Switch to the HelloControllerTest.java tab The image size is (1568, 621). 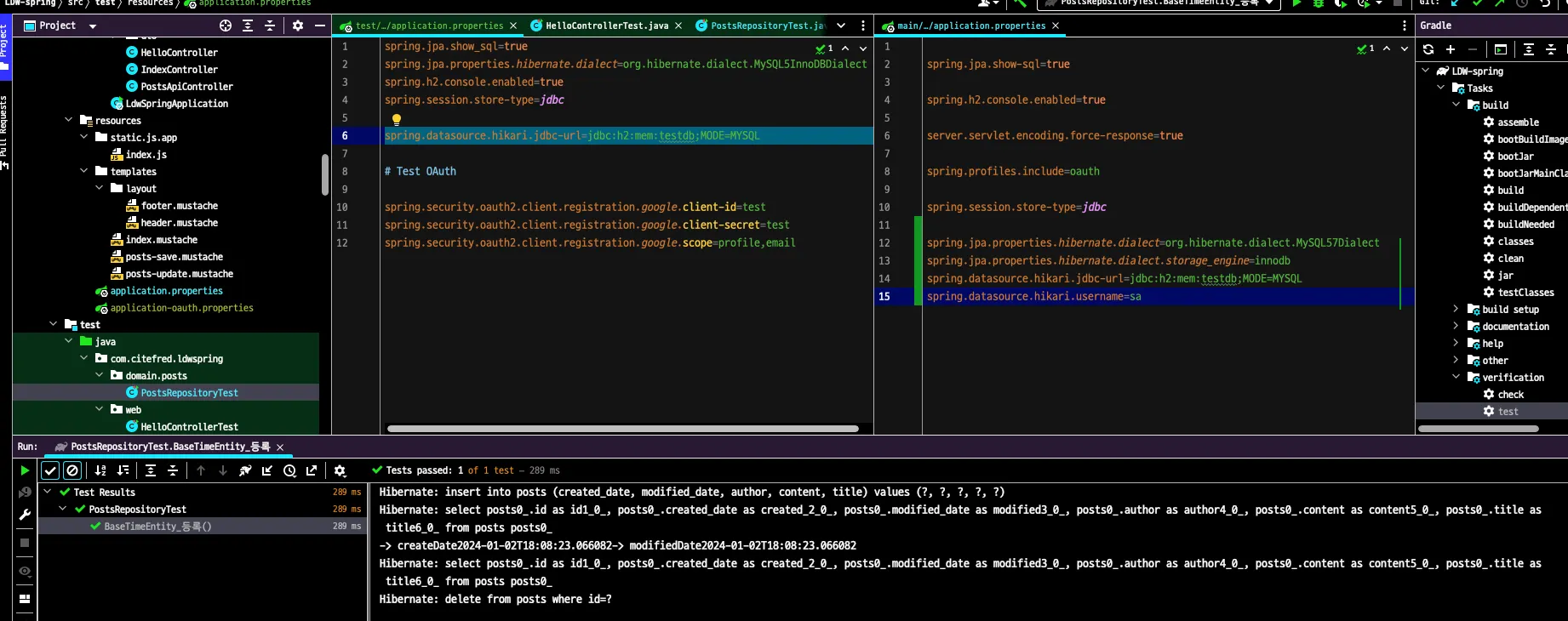click(606, 26)
